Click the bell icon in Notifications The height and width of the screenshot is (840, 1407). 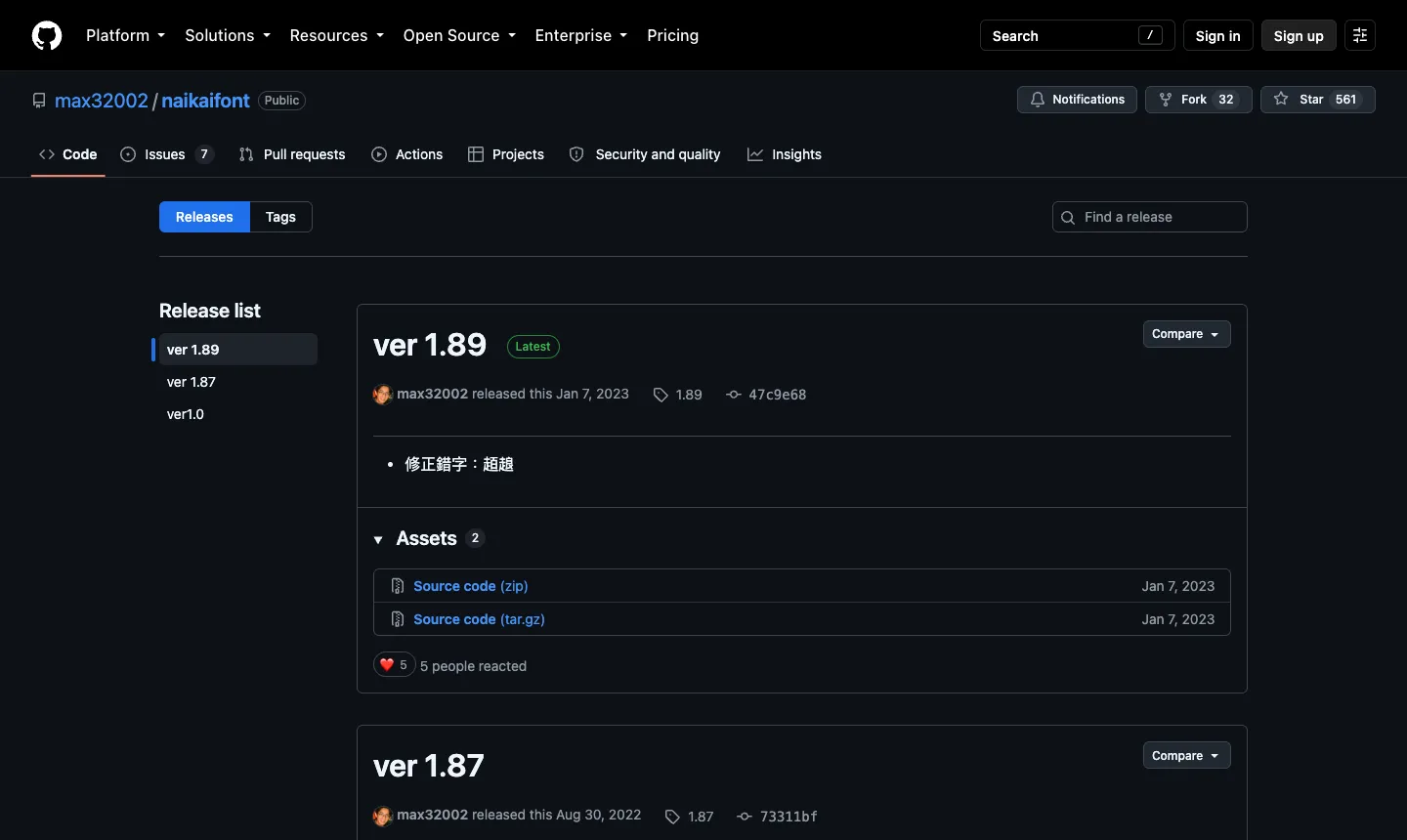coord(1038,100)
